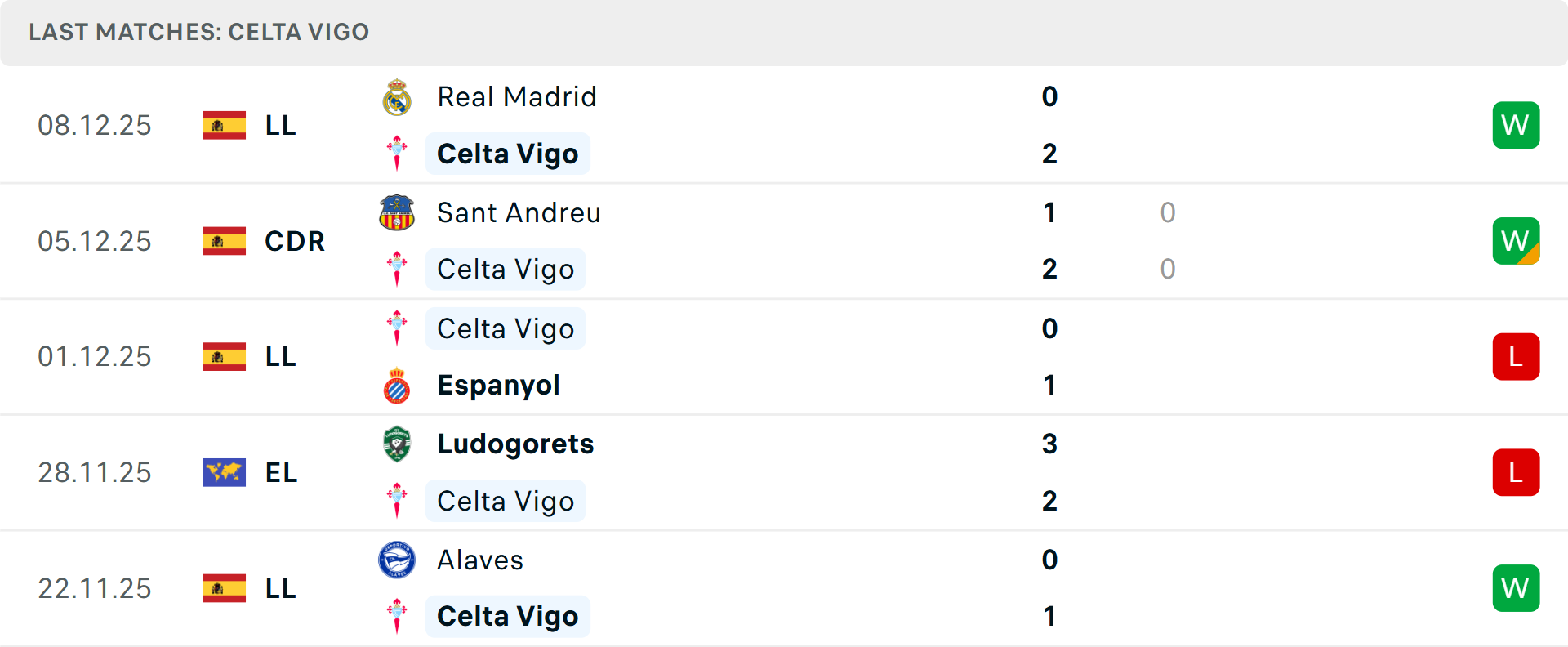The height and width of the screenshot is (647, 1568).
Task: Open the Celta Vigo team name link
Action: click(507, 153)
